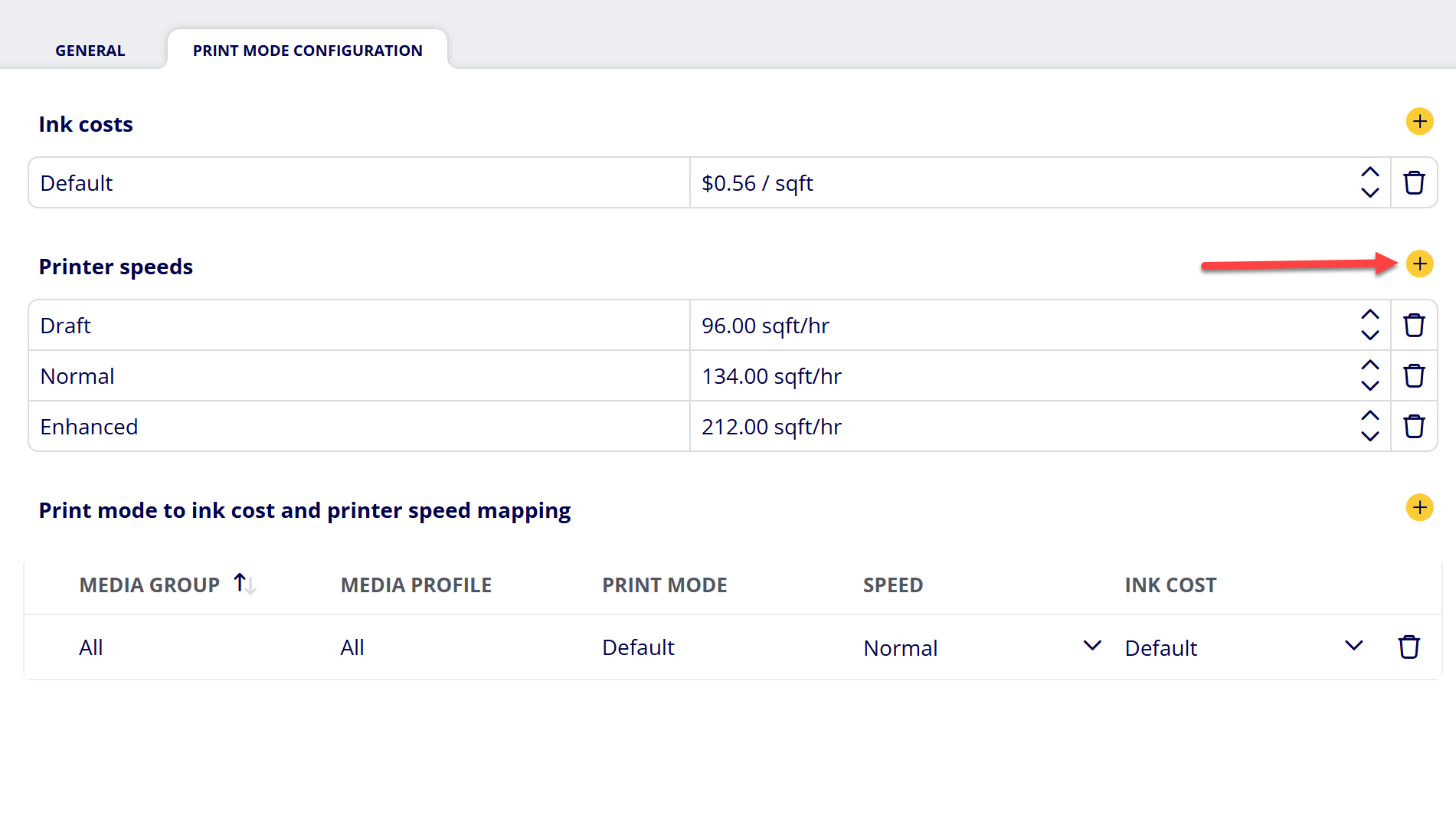
Task: Click the Ink costs section heading
Action: point(86,124)
